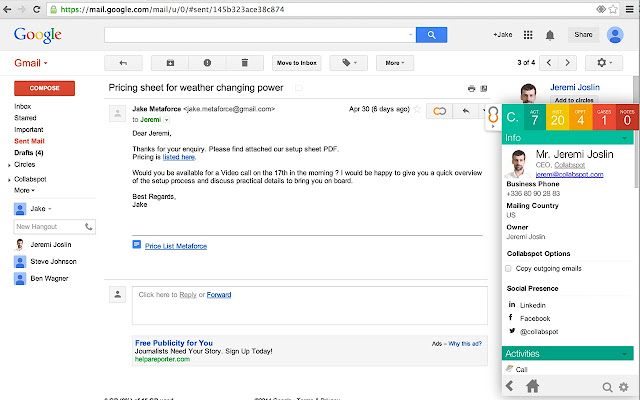Reply using the arrow icon in message header
The height and width of the screenshot is (400, 640).
[x=466, y=111]
